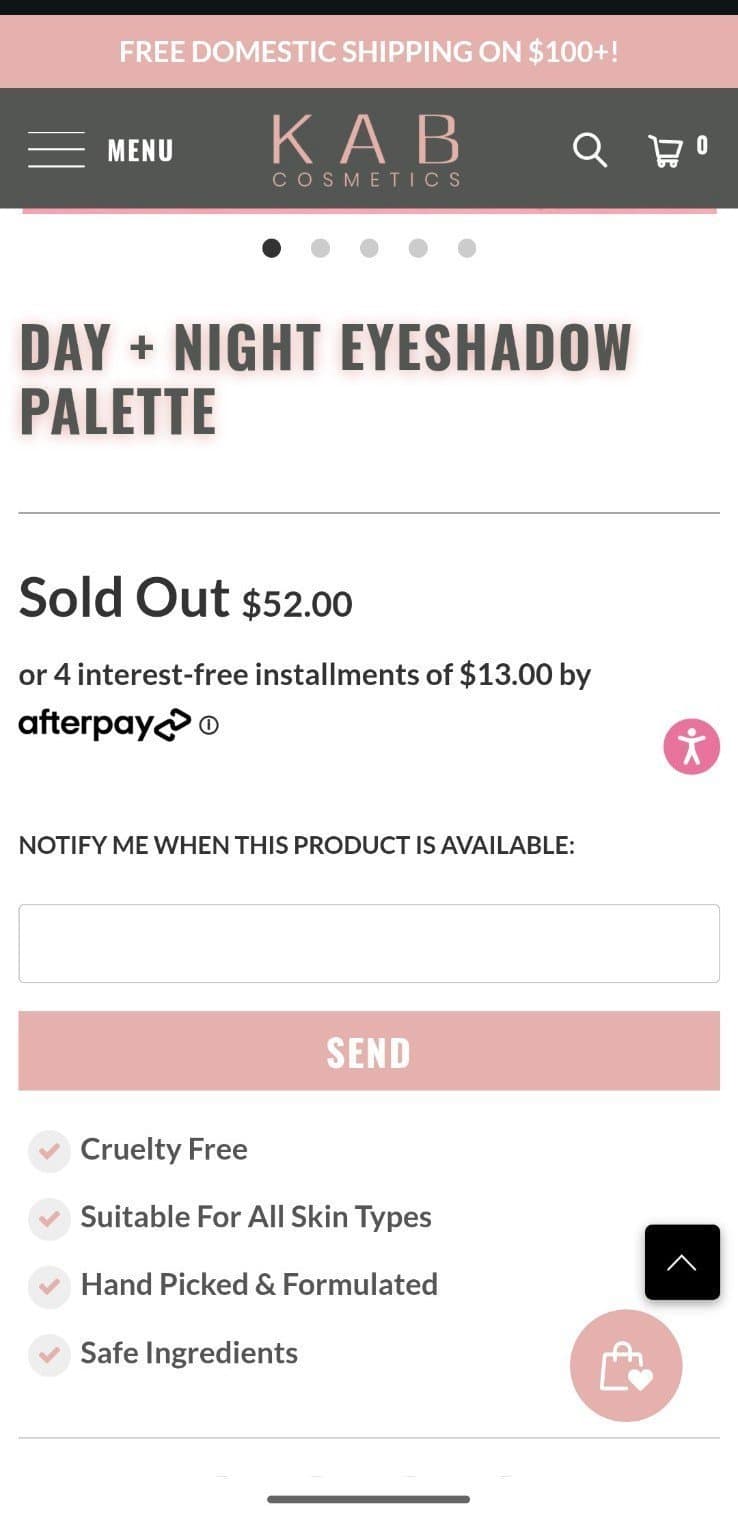Image resolution: width=738 pixels, height=1522 pixels.
Task: Open the MENU item in the header
Action: pos(139,150)
